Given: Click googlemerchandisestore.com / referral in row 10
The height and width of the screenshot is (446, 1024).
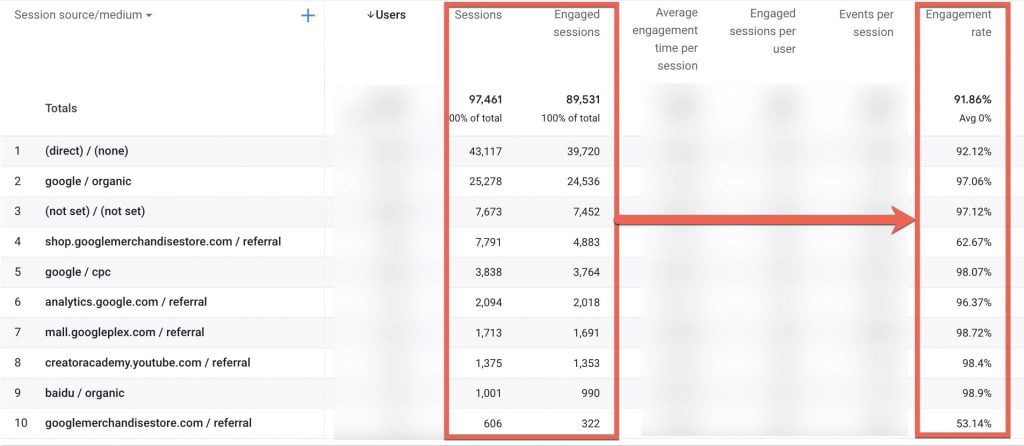Looking at the screenshot, I should 148,423.
